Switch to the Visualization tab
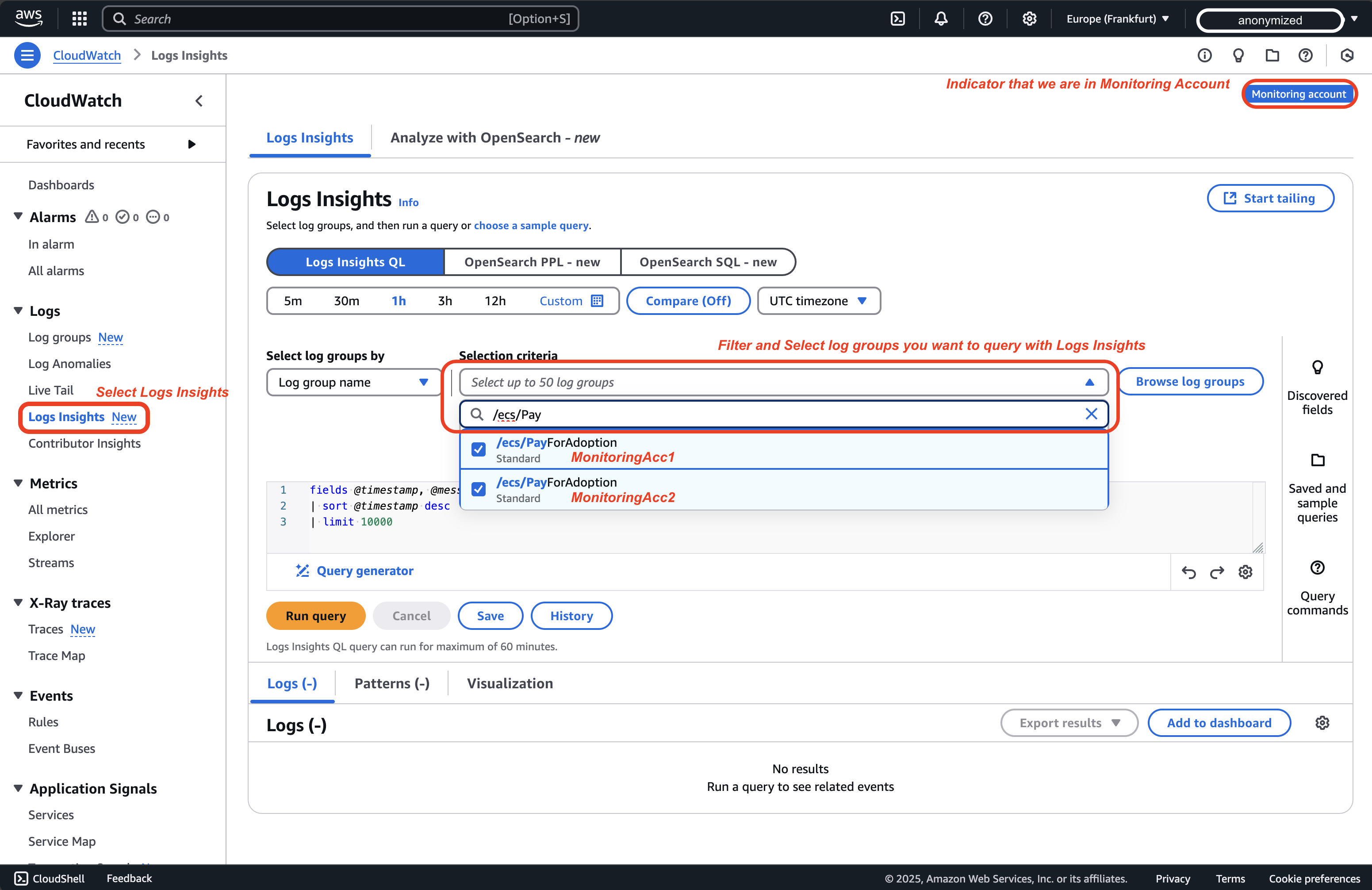 click(x=509, y=684)
